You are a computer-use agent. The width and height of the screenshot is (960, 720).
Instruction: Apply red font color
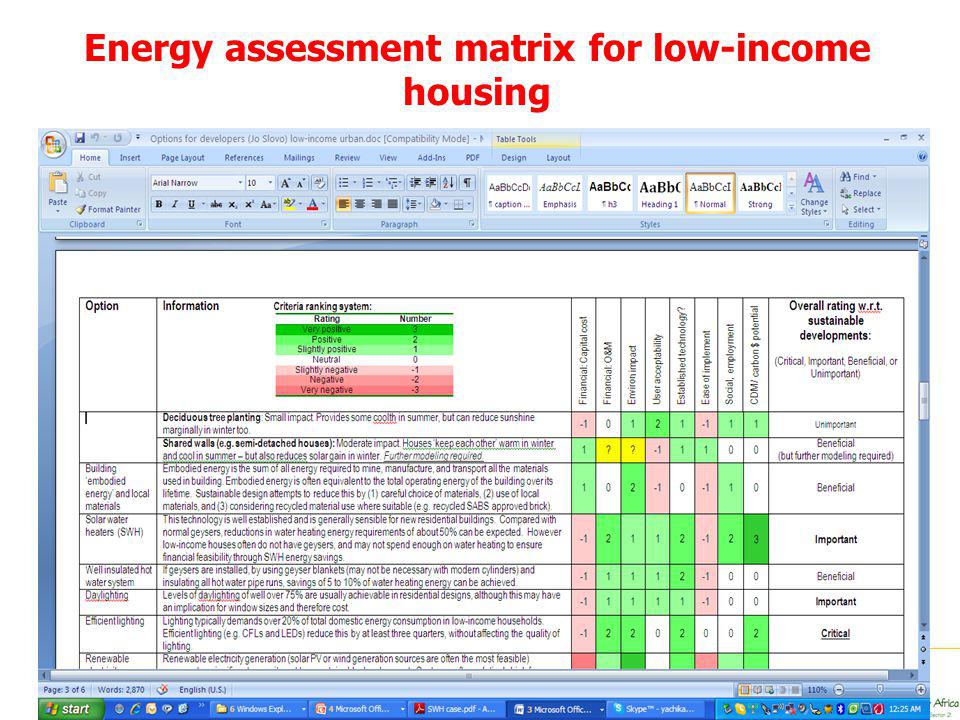(x=313, y=204)
